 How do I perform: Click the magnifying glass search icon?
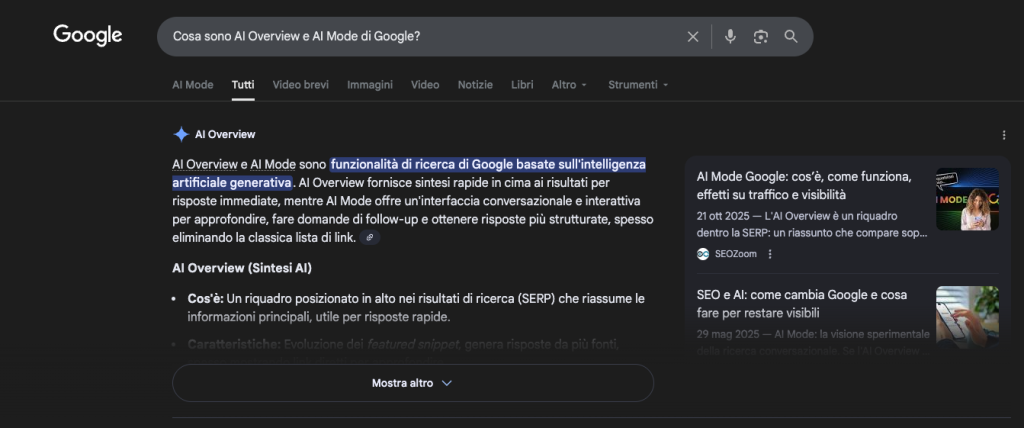[791, 37]
